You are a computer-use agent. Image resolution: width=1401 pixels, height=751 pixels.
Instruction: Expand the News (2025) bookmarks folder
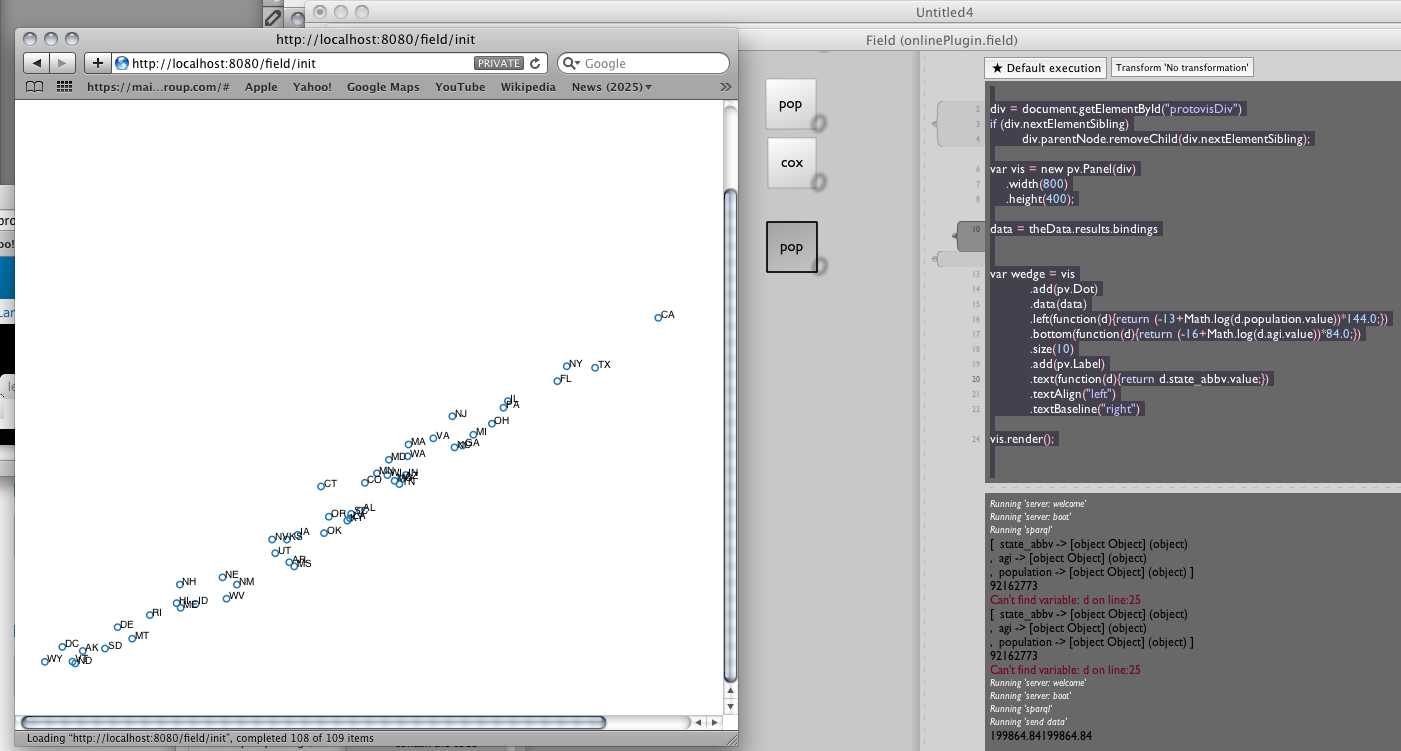tap(611, 87)
